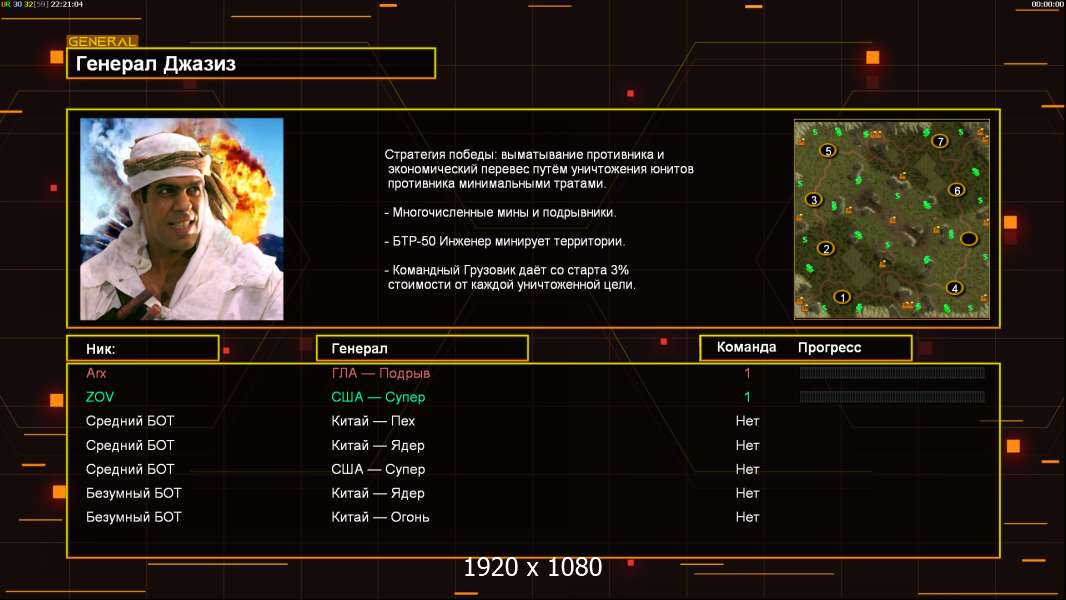Click General Джазиз portrait image
1066x600 pixels.
click(182, 219)
